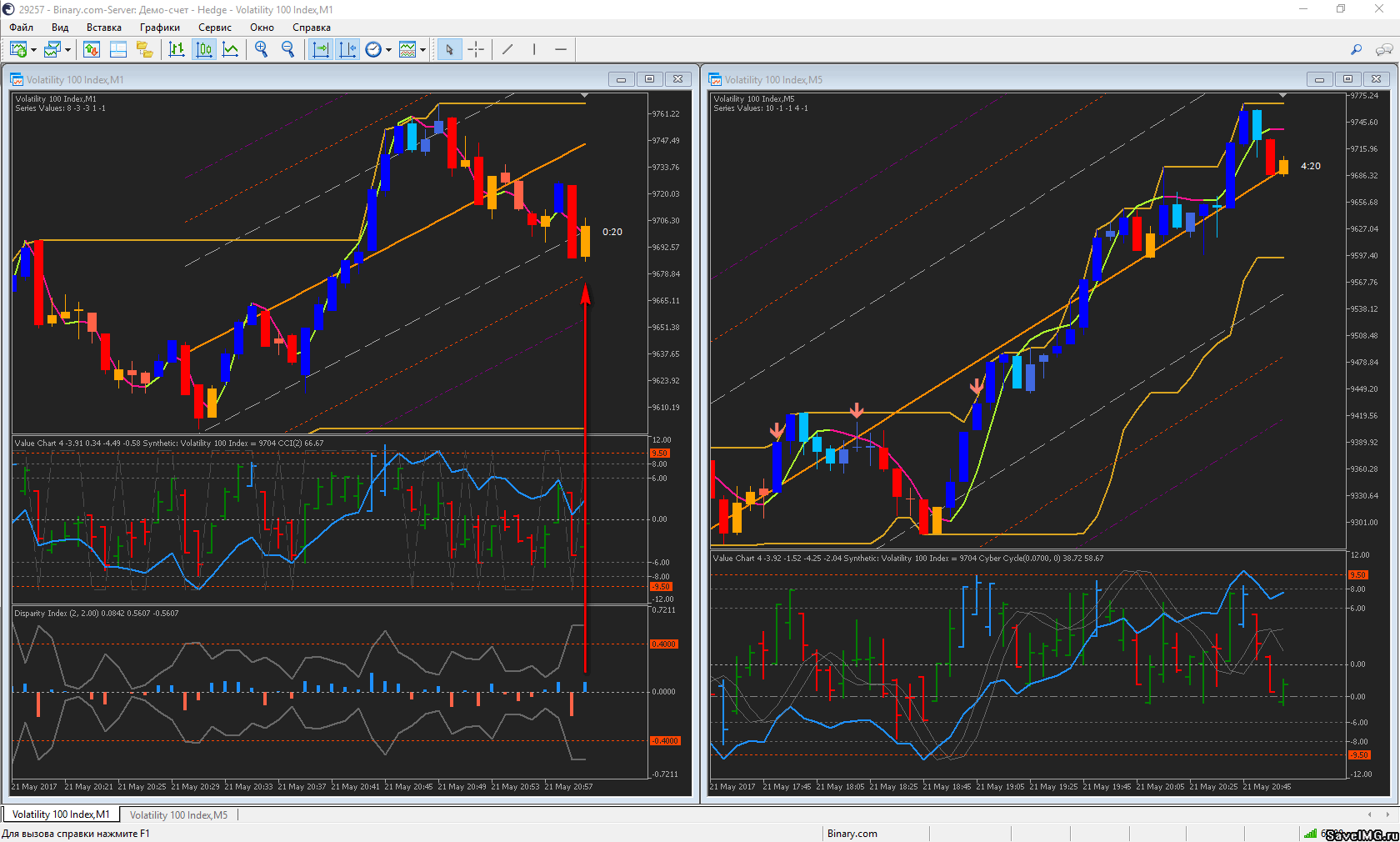Select the trendline drawing tool
The image size is (1400, 842).
click(507, 50)
